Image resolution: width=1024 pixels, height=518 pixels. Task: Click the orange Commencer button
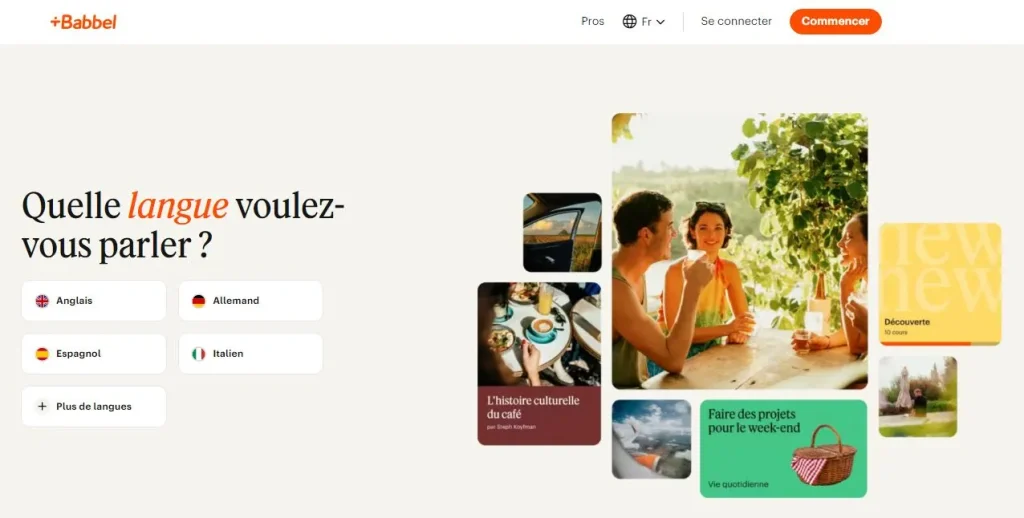click(x=835, y=22)
